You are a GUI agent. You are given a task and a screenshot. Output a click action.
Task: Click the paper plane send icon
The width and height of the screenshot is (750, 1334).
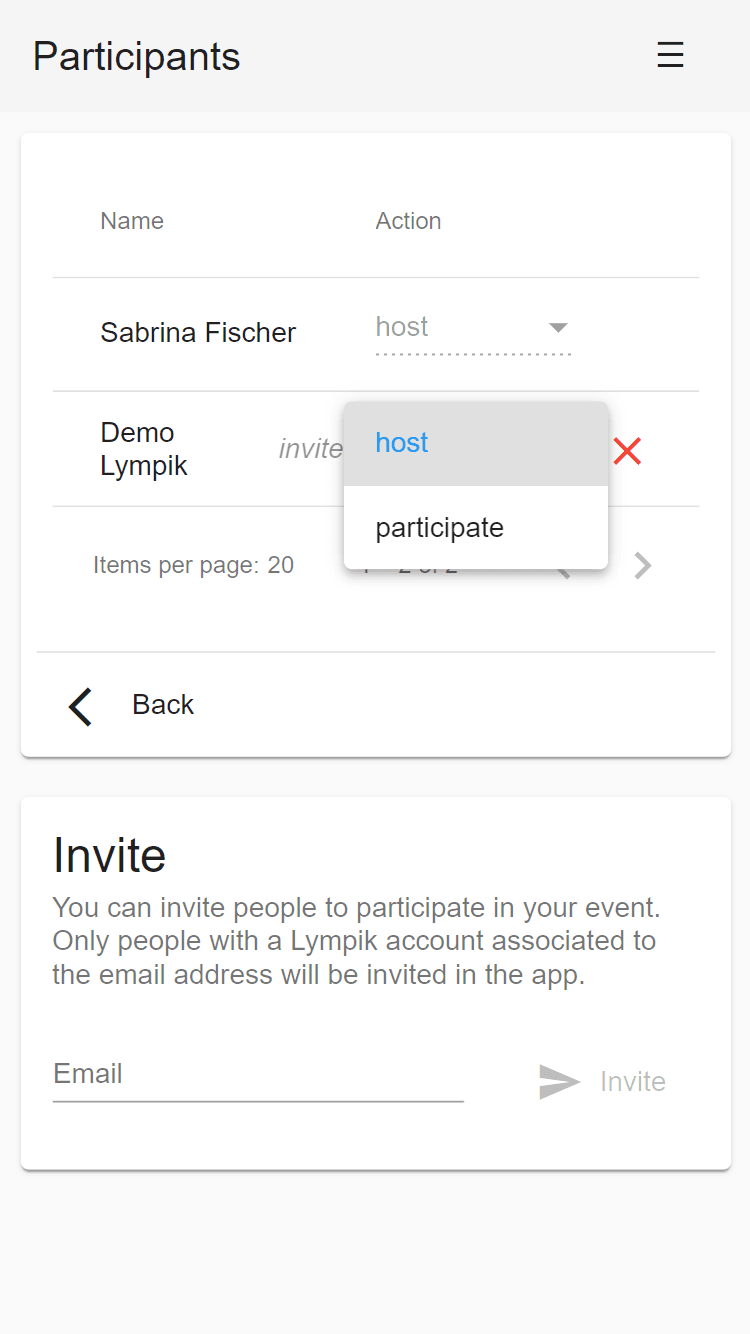tap(559, 1082)
